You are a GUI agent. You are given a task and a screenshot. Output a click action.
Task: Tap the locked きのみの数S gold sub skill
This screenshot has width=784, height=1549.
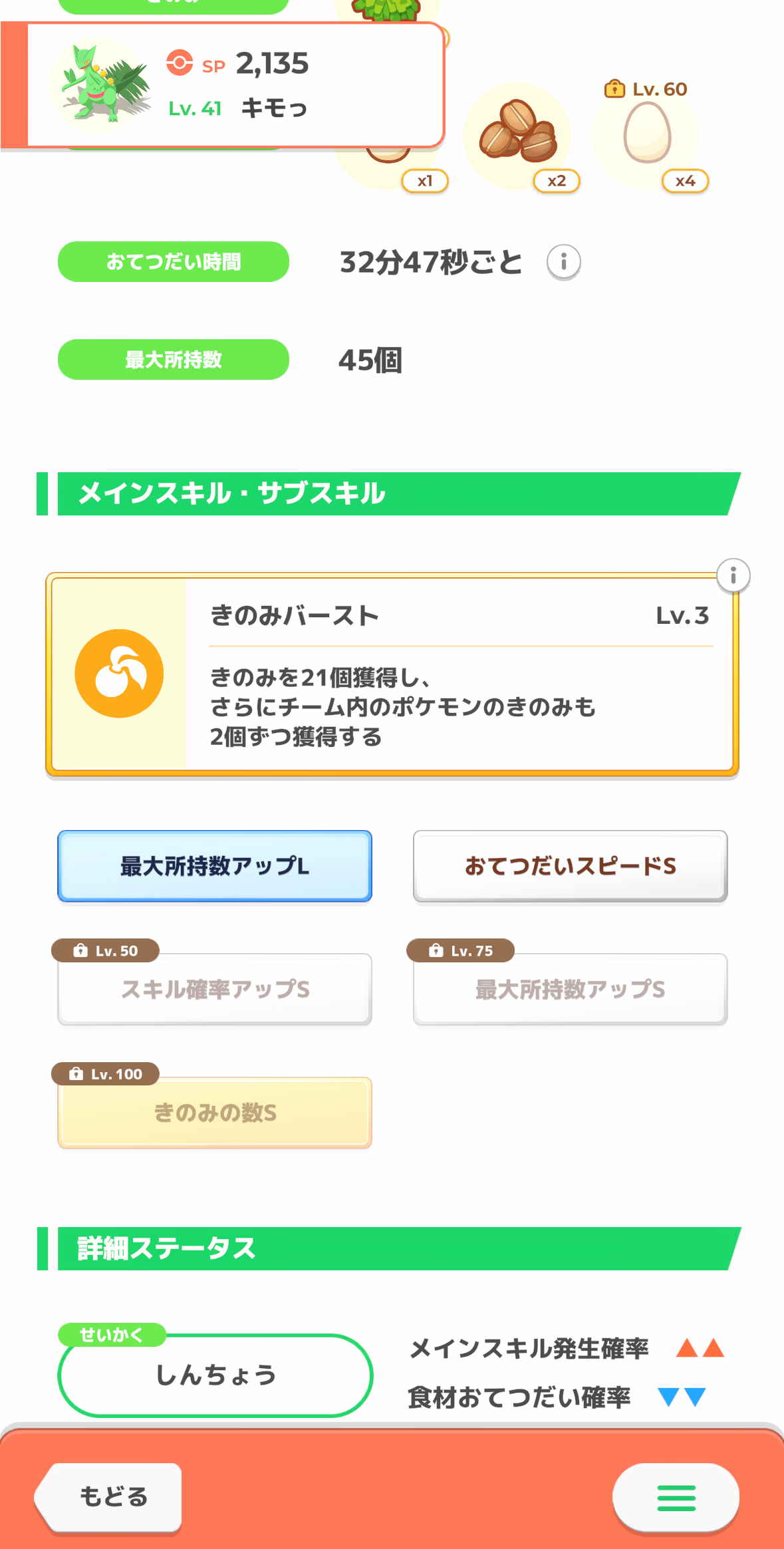(x=215, y=1112)
